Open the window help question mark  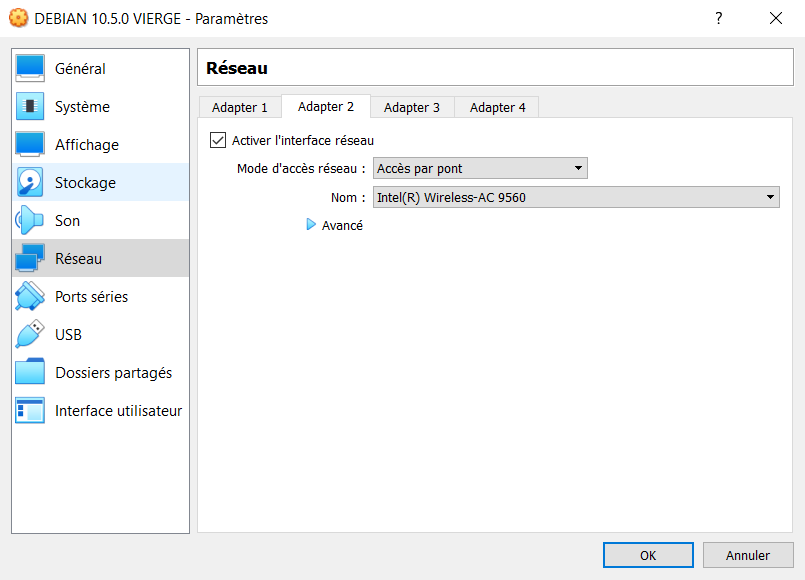[x=718, y=18]
